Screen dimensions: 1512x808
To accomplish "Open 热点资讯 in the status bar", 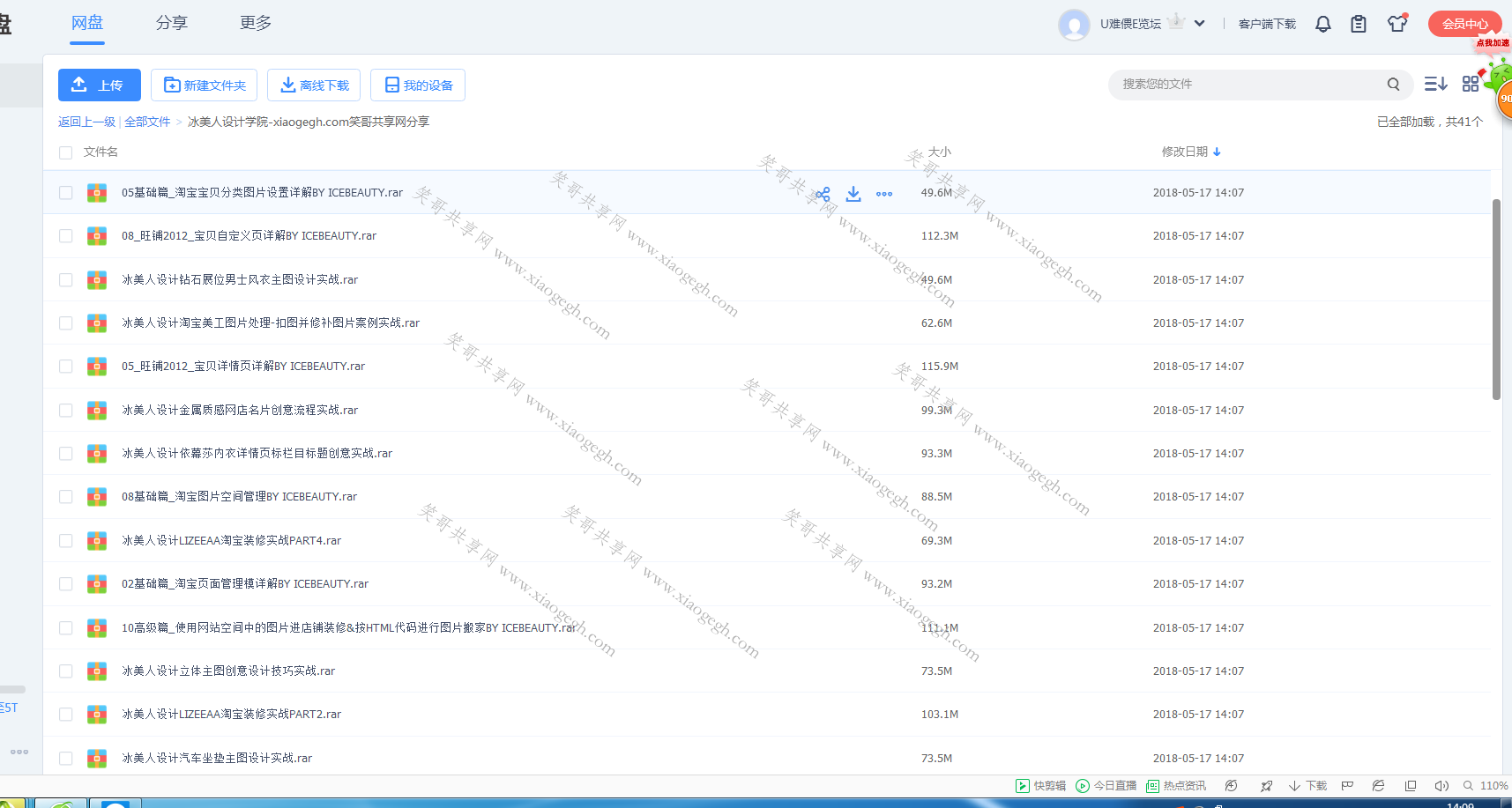I will click(1176, 786).
